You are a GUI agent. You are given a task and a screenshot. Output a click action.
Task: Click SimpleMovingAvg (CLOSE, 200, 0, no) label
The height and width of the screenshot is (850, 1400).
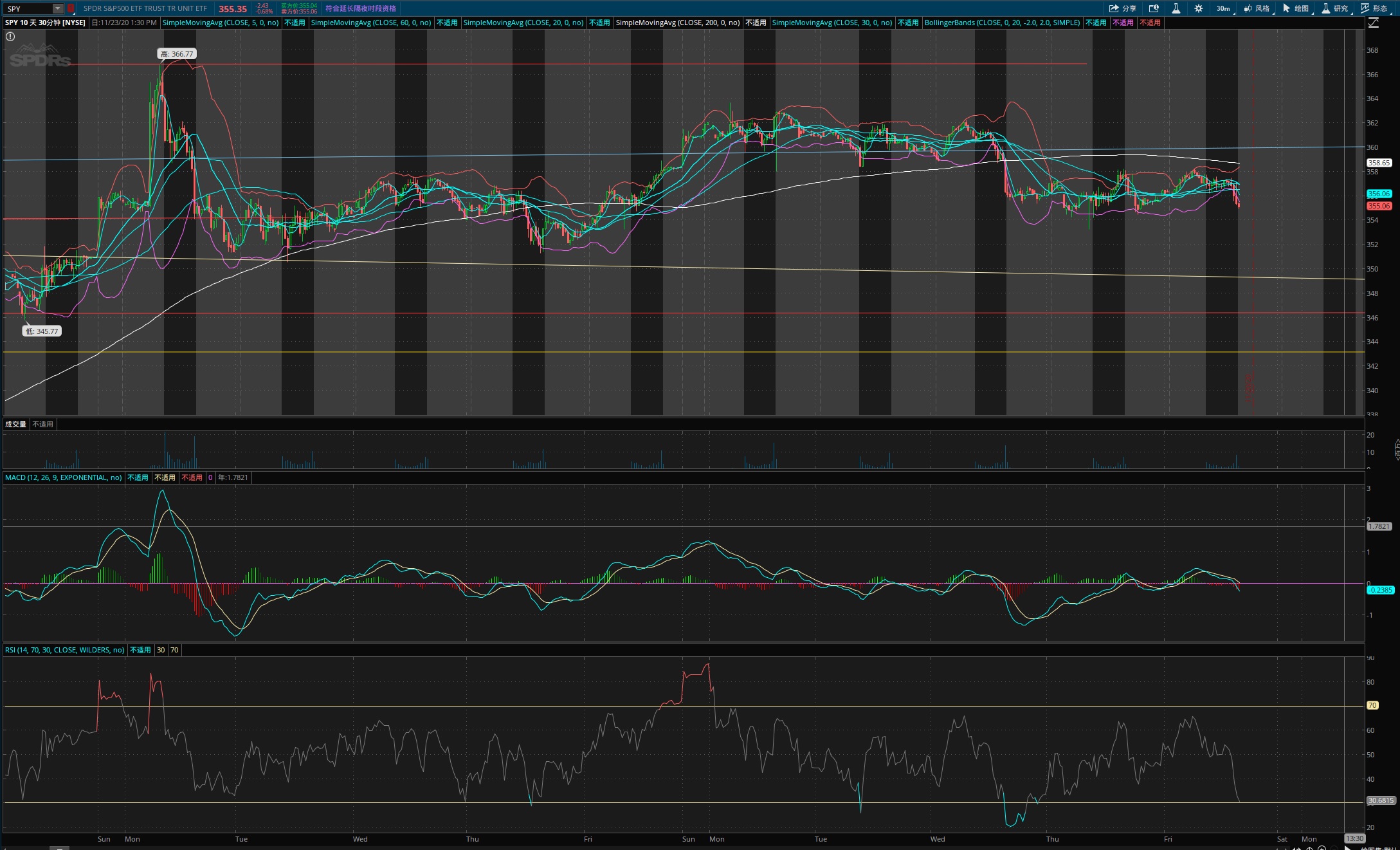tap(678, 23)
